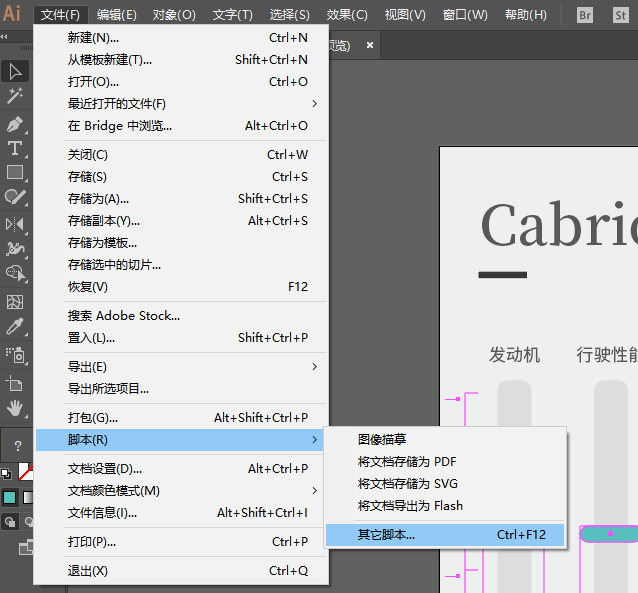
Task: Select the Artboard tool
Action: click(x=15, y=384)
